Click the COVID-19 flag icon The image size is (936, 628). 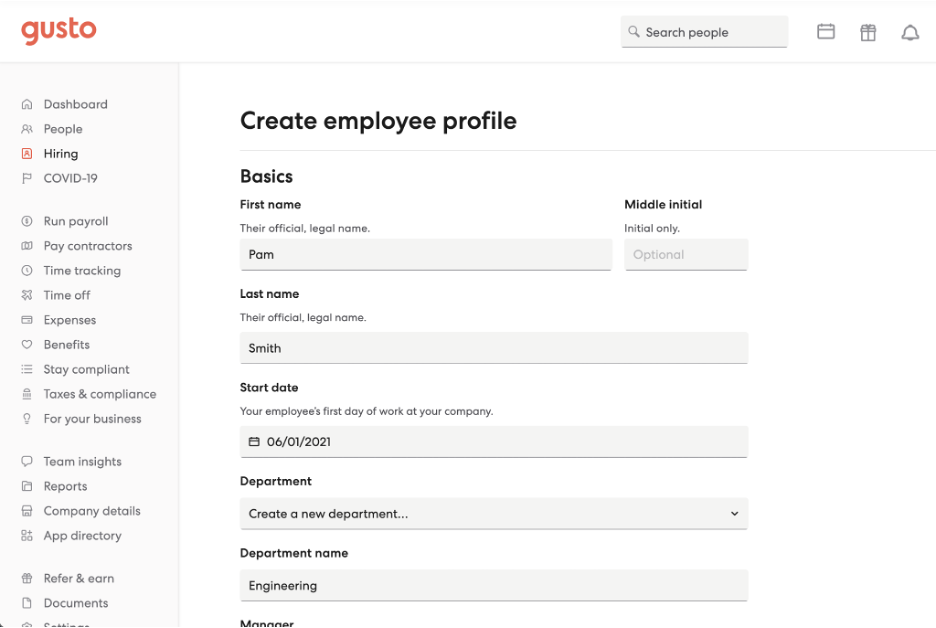coord(27,178)
